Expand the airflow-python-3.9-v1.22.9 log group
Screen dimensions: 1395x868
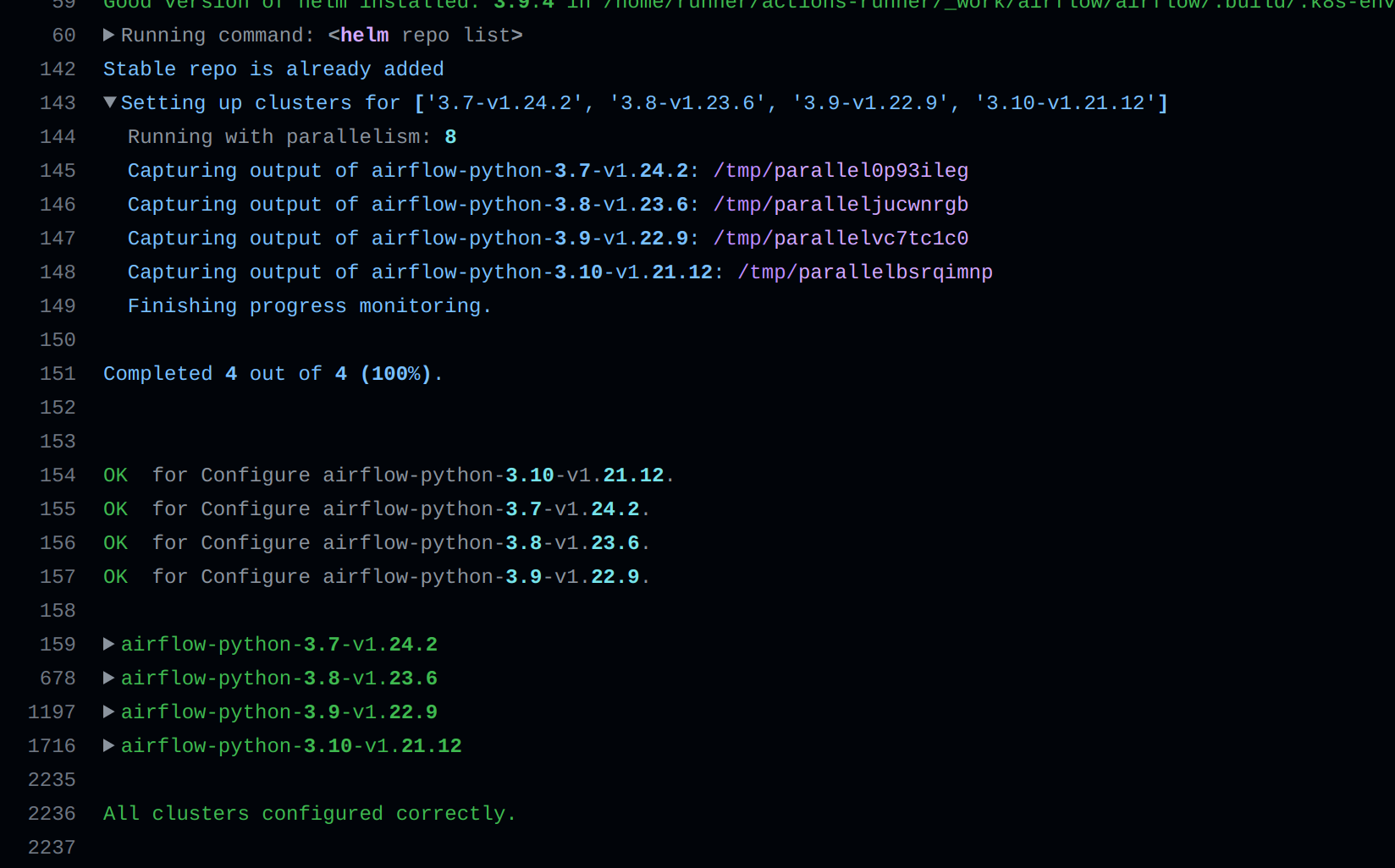[109, 711]
